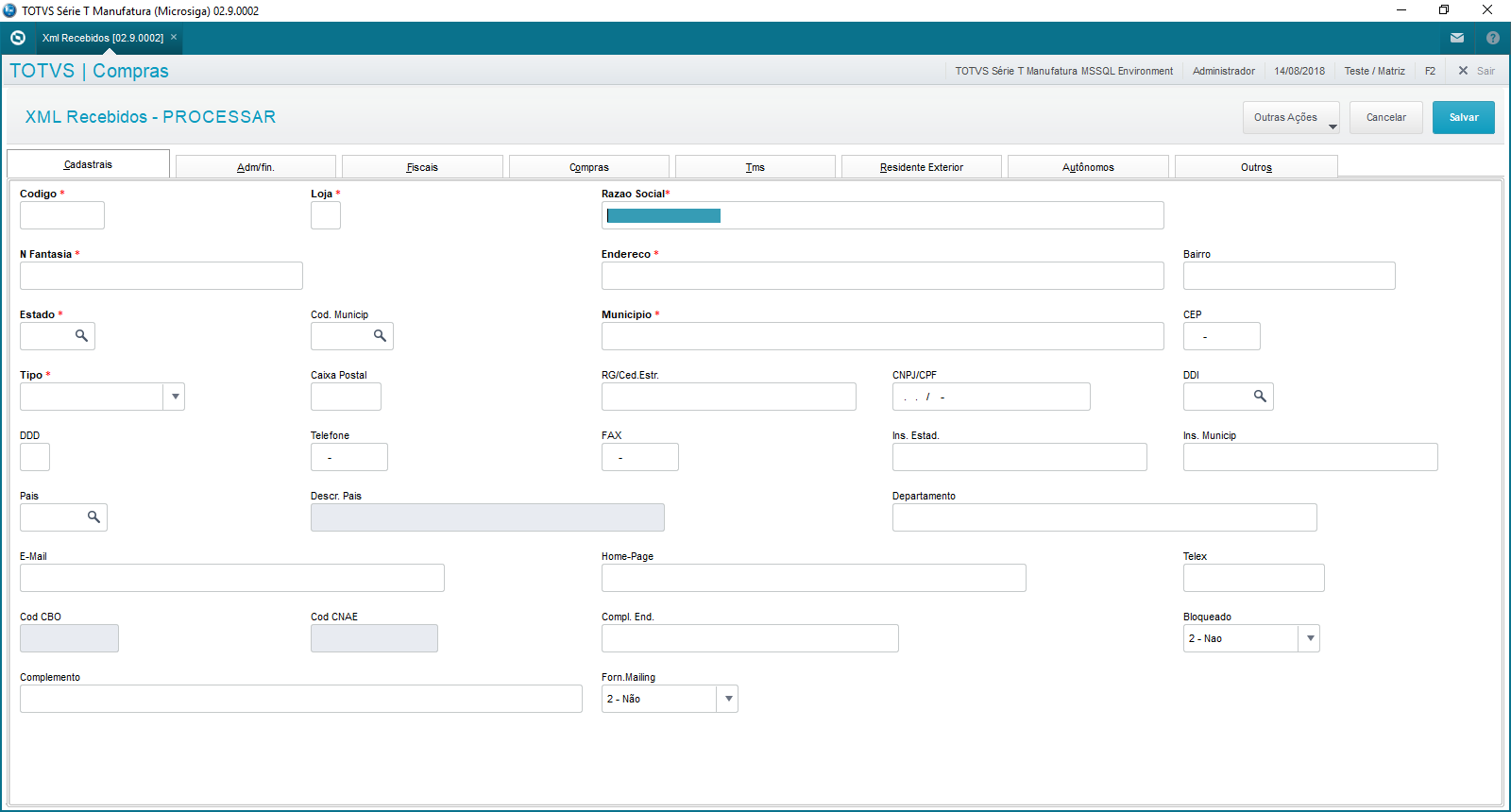Open the Residente Exterior tab
This screenshot has height=812, width=1511.
921,167
